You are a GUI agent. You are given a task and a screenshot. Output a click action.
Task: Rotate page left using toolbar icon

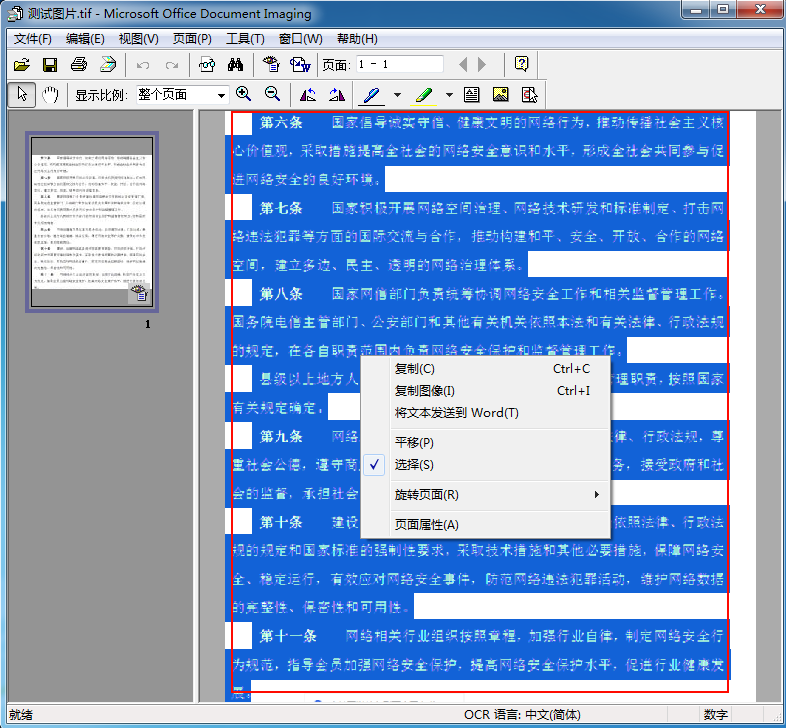point(308,95)
